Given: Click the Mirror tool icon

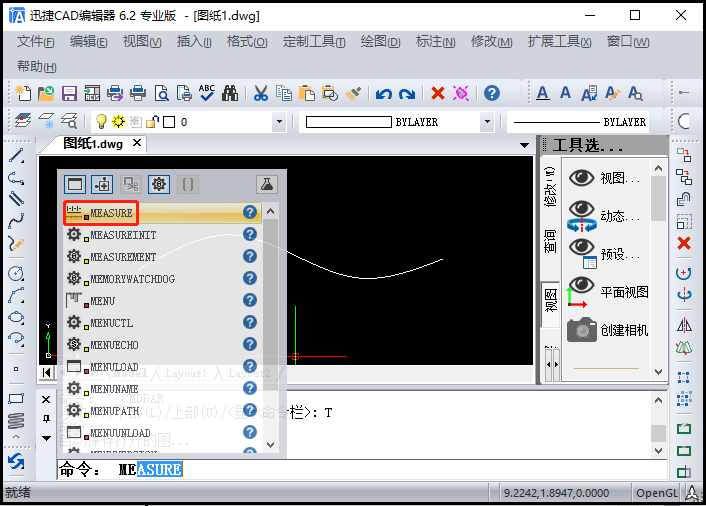Looking at the screenshot, I should click(684, 325).
